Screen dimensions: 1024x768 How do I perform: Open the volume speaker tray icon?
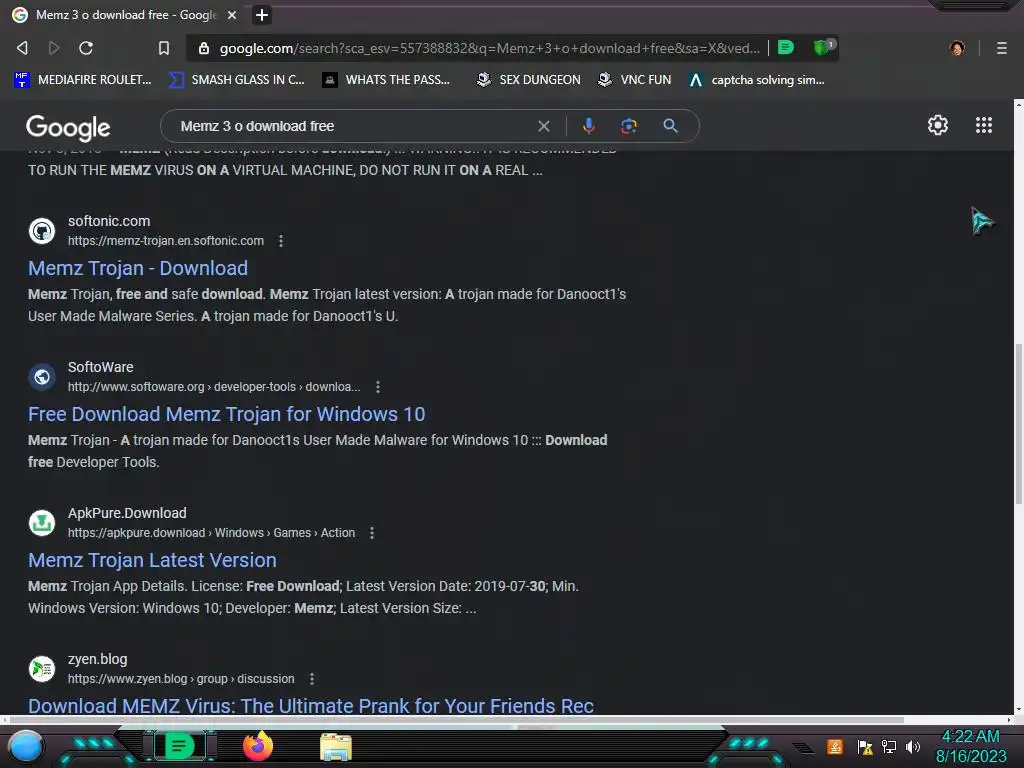coord(913,746)
